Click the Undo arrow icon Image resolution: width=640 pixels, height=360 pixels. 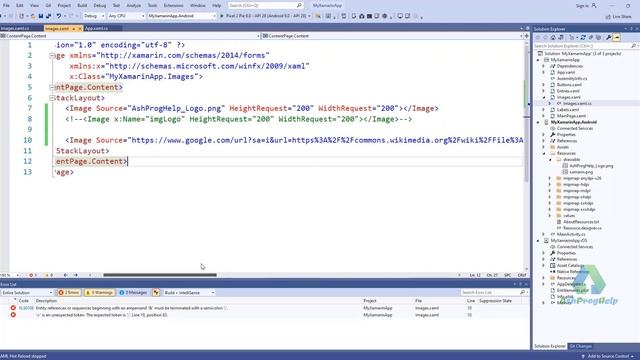[59, 16]
